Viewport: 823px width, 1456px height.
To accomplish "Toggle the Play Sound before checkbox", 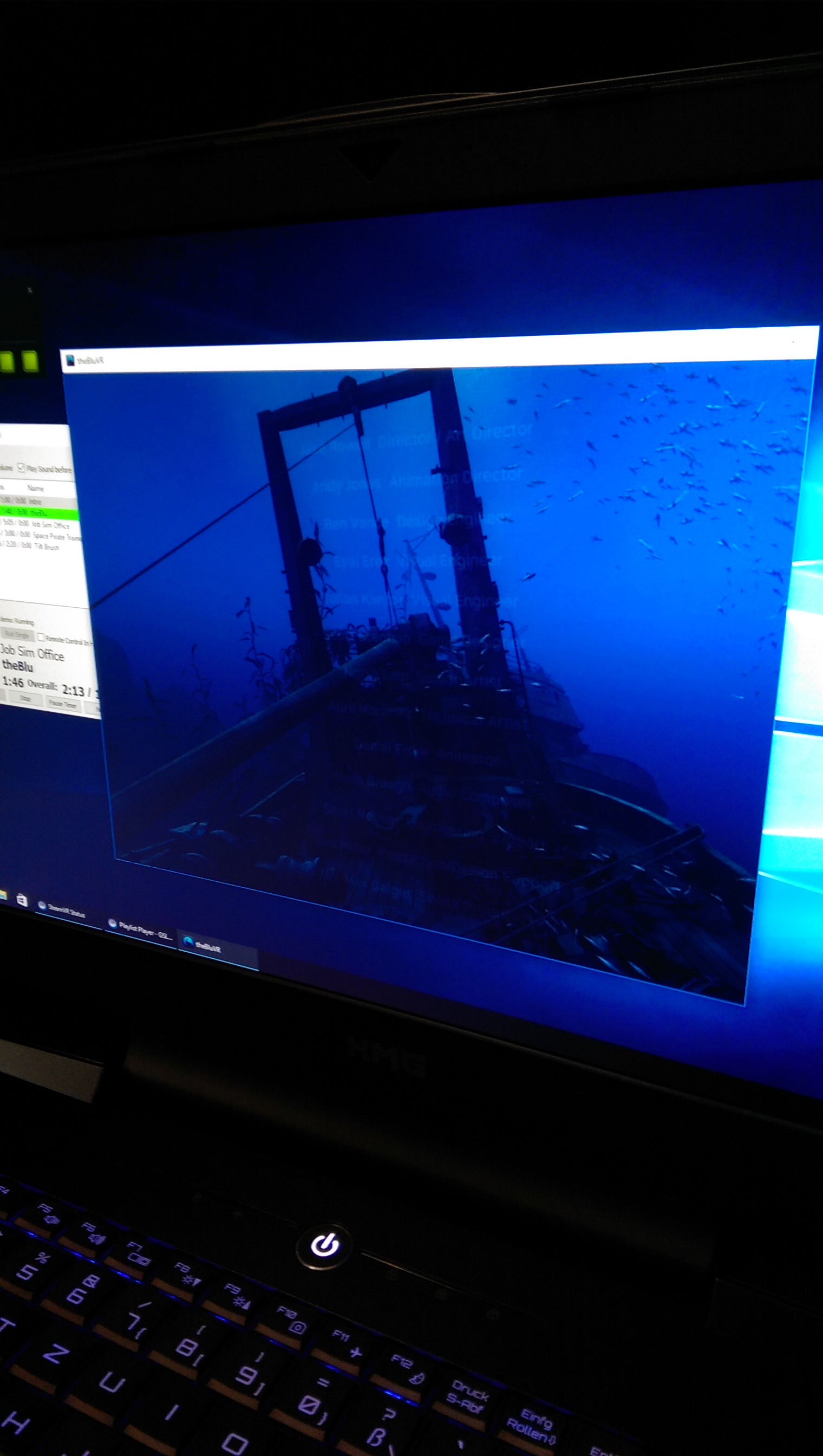I will [x=21, y=467].
